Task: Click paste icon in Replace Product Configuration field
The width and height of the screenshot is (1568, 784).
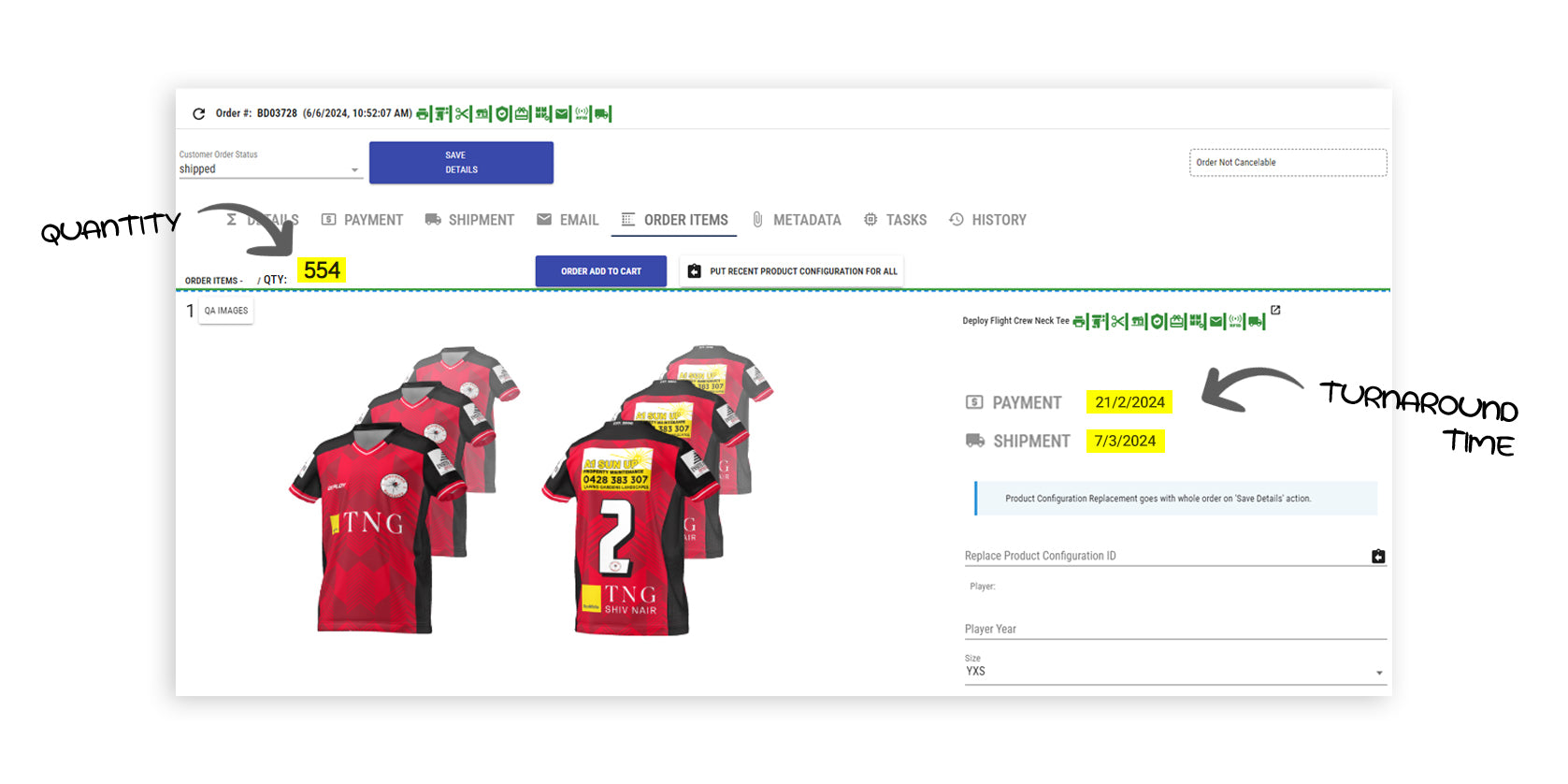Action: [1378, 557]
